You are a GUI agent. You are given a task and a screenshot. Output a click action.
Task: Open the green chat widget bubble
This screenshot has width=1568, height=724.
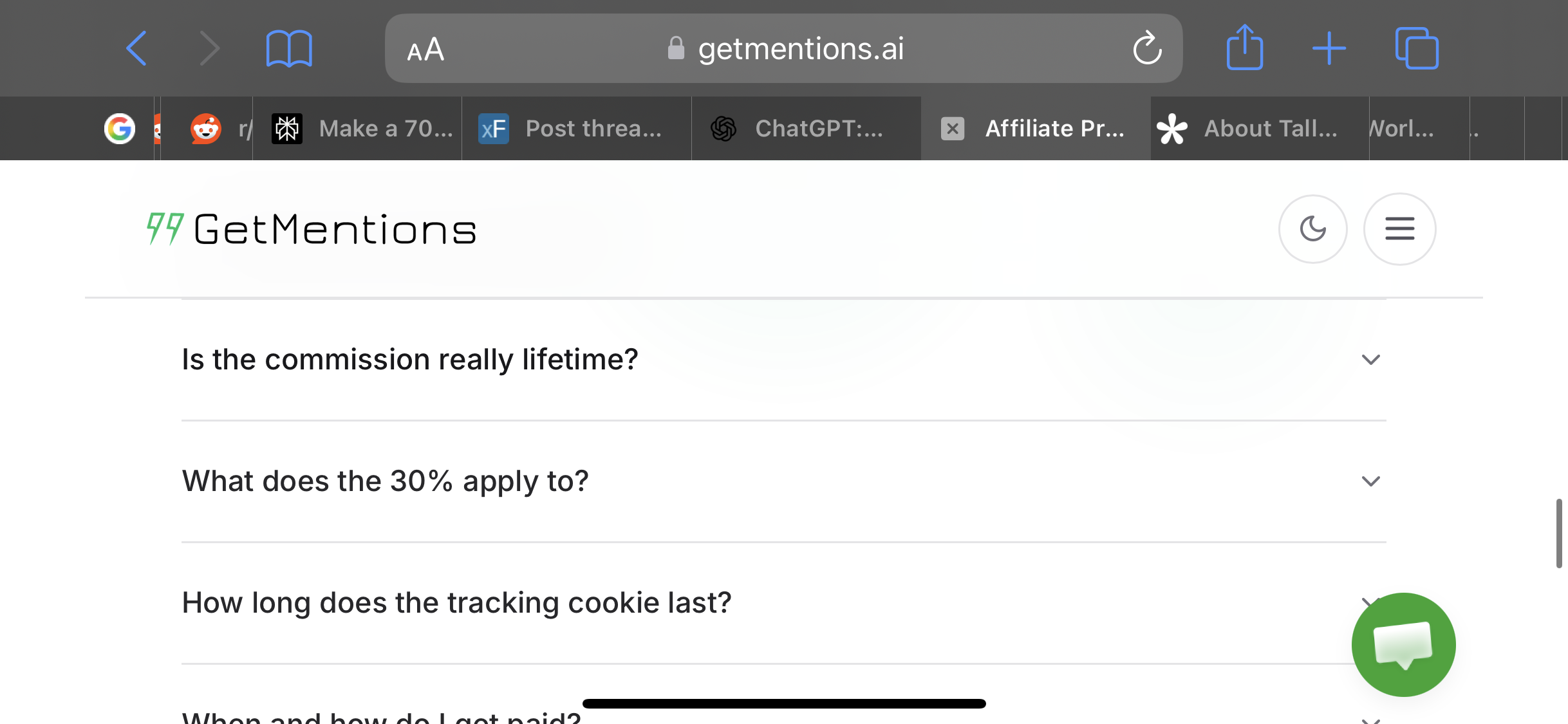point(1403,644)
